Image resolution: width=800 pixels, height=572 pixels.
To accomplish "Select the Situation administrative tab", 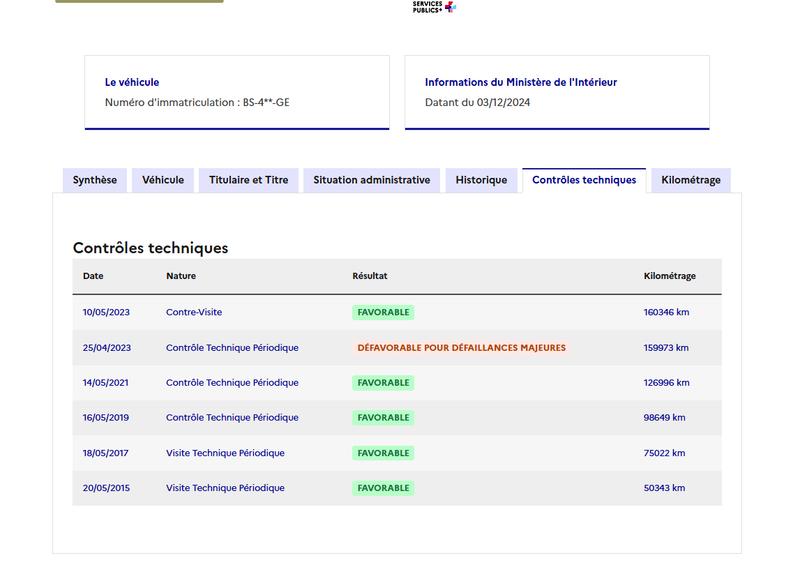I will pos(371,180).
